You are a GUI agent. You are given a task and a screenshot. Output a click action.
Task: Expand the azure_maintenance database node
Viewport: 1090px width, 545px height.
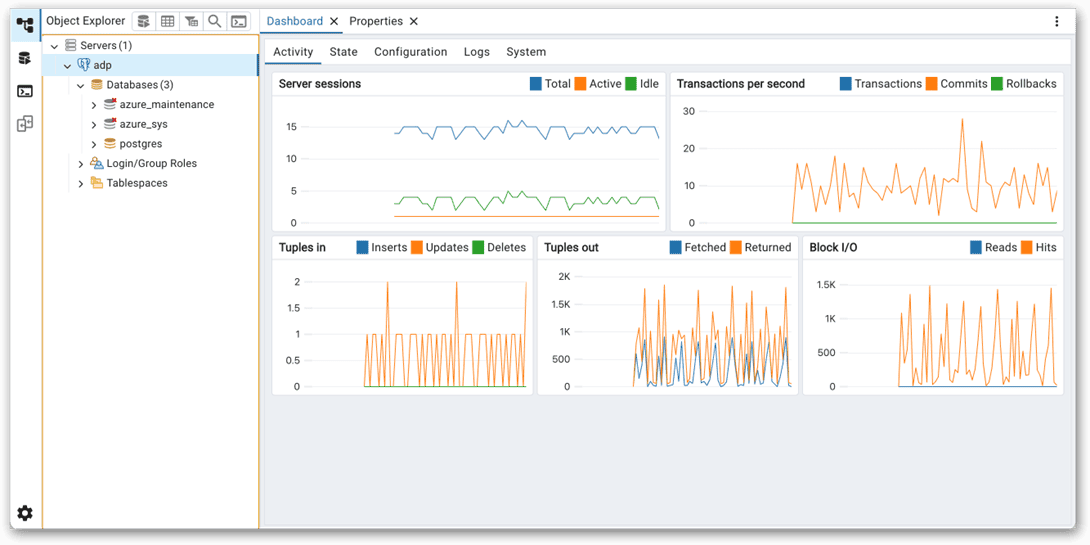(x=94, y=105)
